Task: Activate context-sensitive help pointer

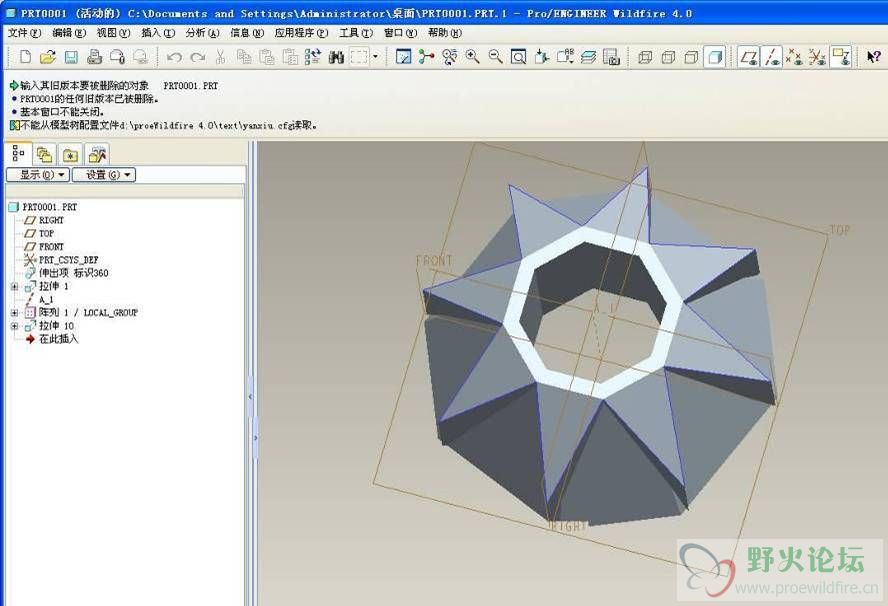Action: (x=874, y=57)
